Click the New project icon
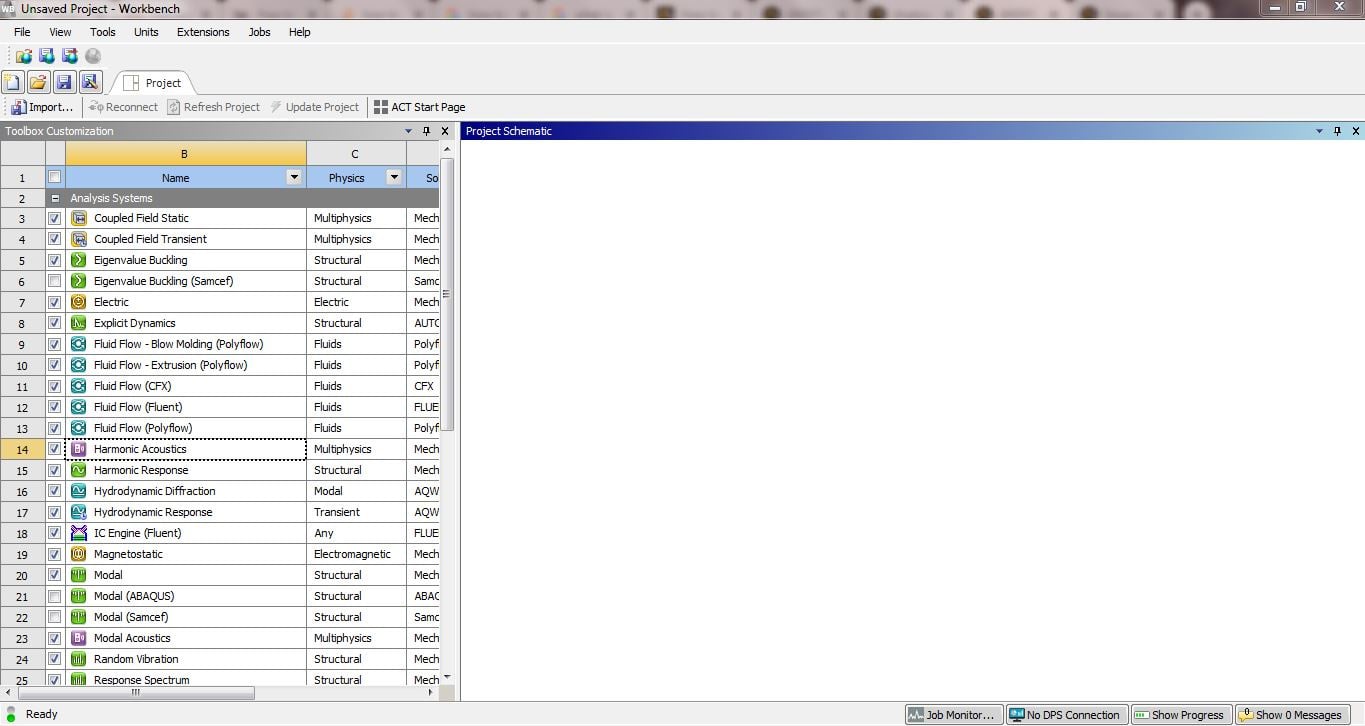Viewport: 1365px width, 726px height. [13, 82]
